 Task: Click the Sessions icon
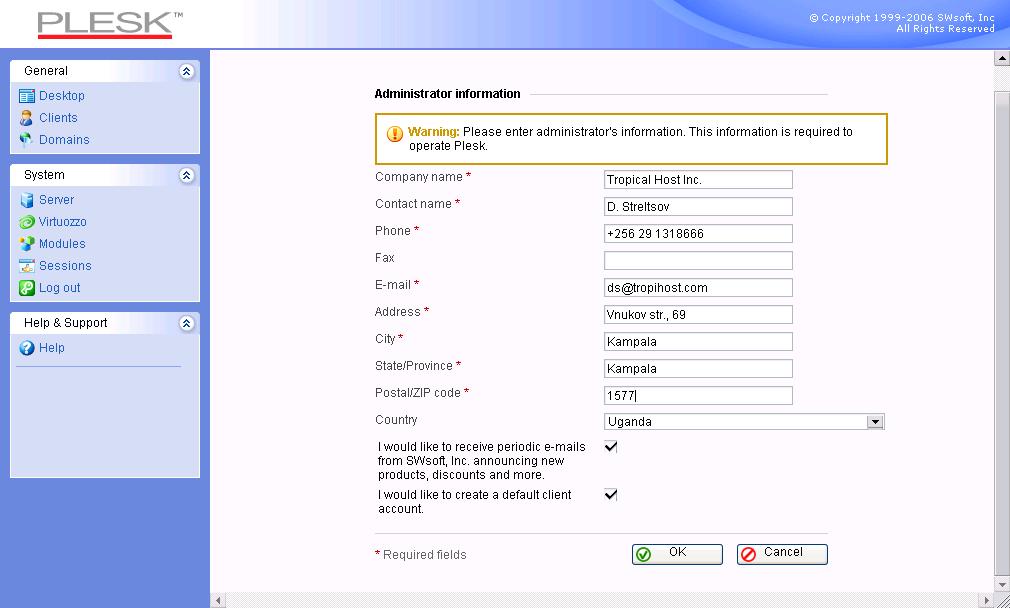[x=27, y=266]
